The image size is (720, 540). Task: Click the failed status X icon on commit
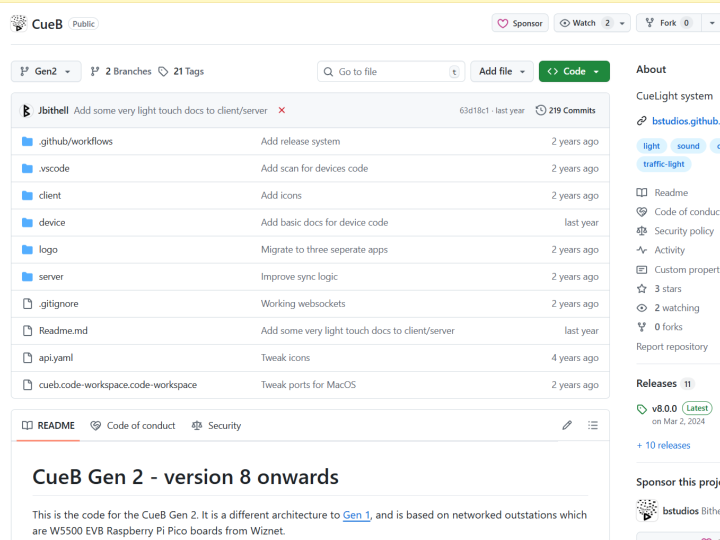point(282,110)
